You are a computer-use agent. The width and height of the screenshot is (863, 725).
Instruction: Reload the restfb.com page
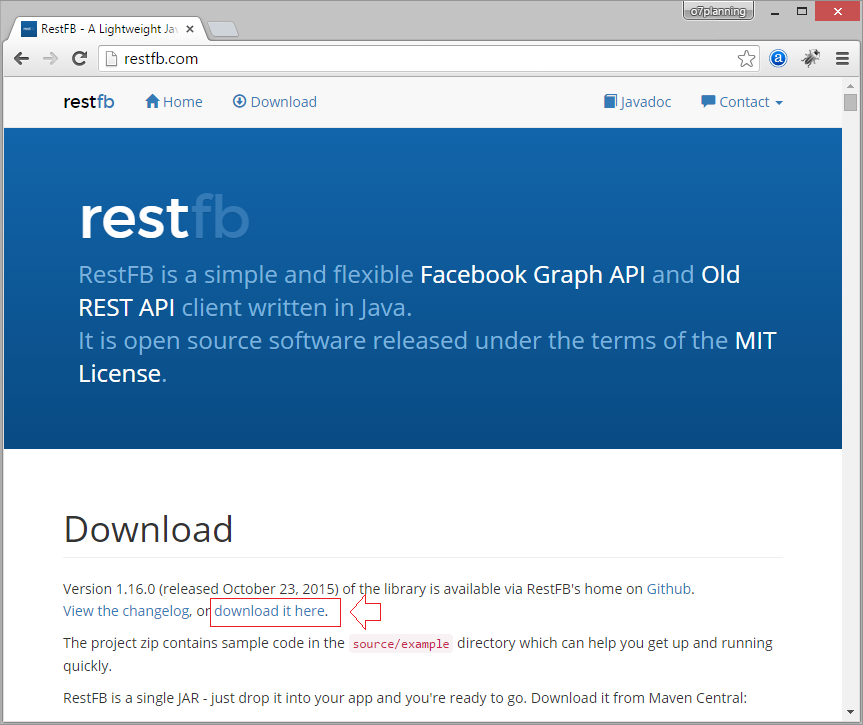pyautogui.click(x=80, y=58)
